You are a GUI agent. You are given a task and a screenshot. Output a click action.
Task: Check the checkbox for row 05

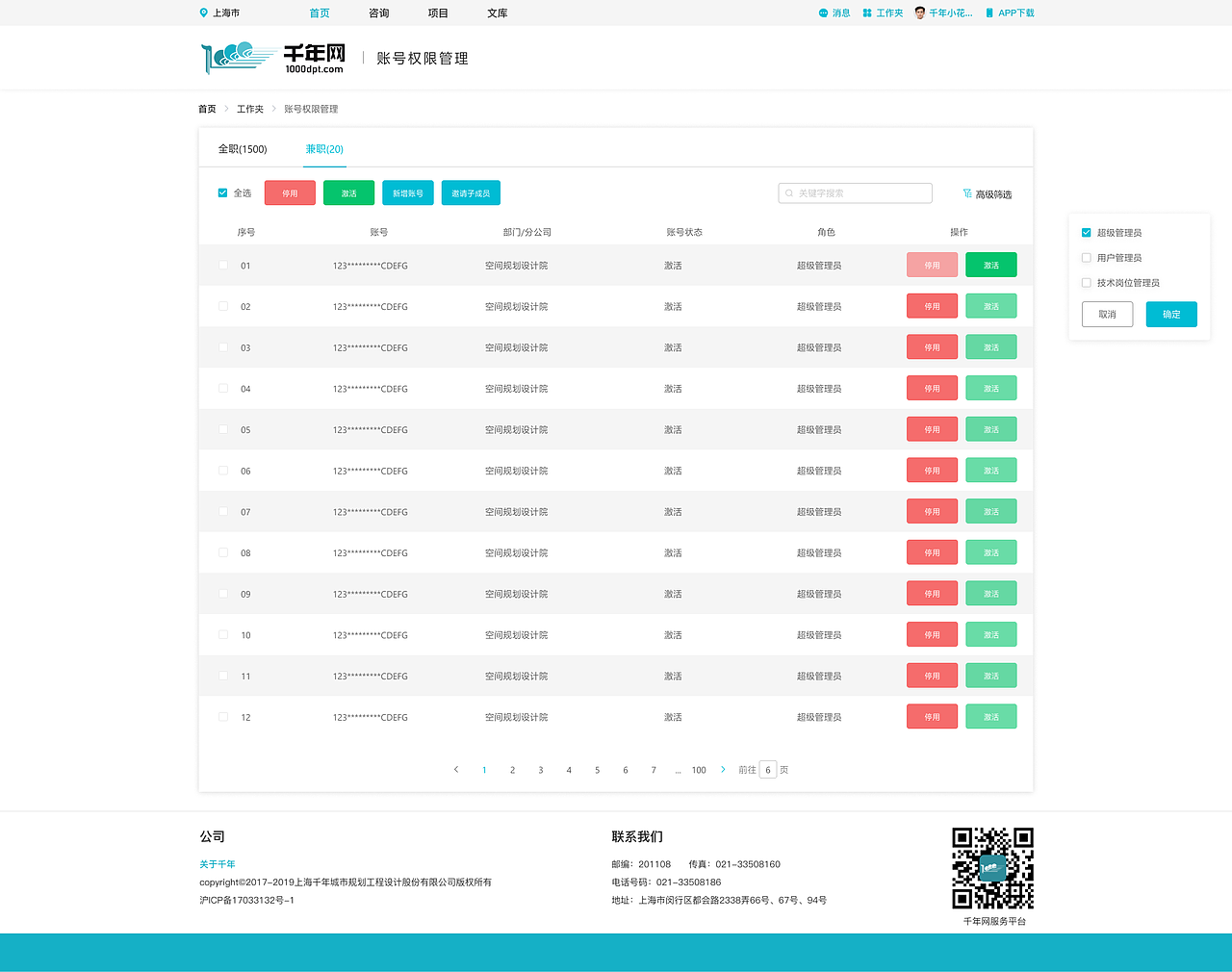[x=223, y=429]
